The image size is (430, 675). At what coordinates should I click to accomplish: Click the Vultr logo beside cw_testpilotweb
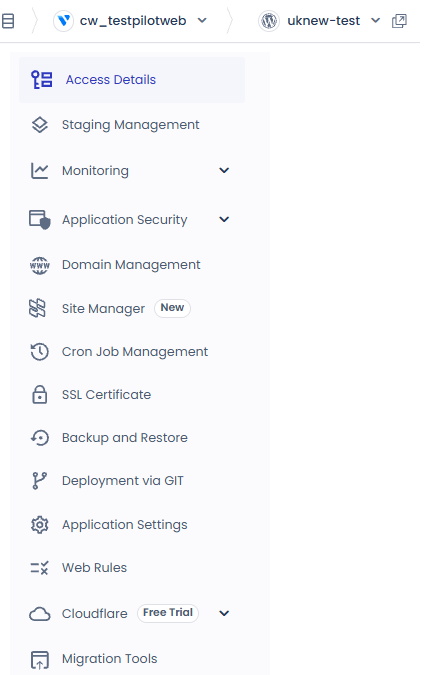(64, 21)
